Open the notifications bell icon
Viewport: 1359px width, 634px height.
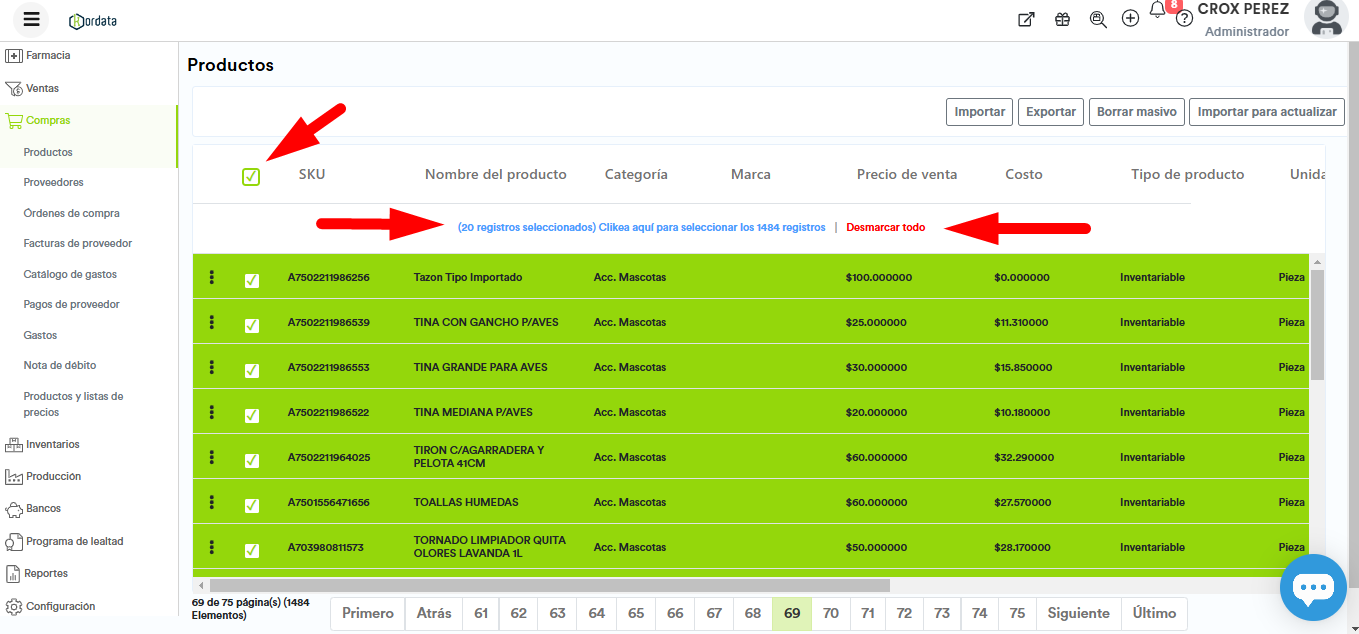[x=1158, y=11]
